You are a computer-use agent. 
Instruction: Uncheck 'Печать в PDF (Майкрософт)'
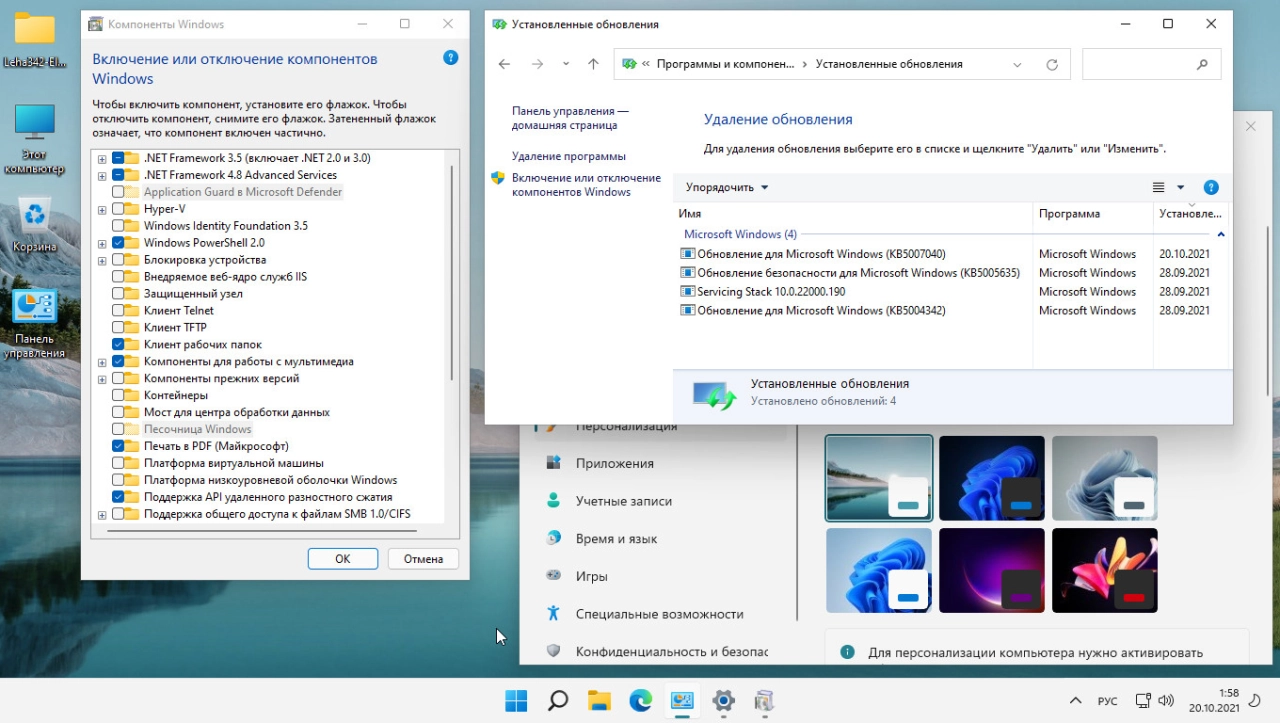tap(118, 447)
